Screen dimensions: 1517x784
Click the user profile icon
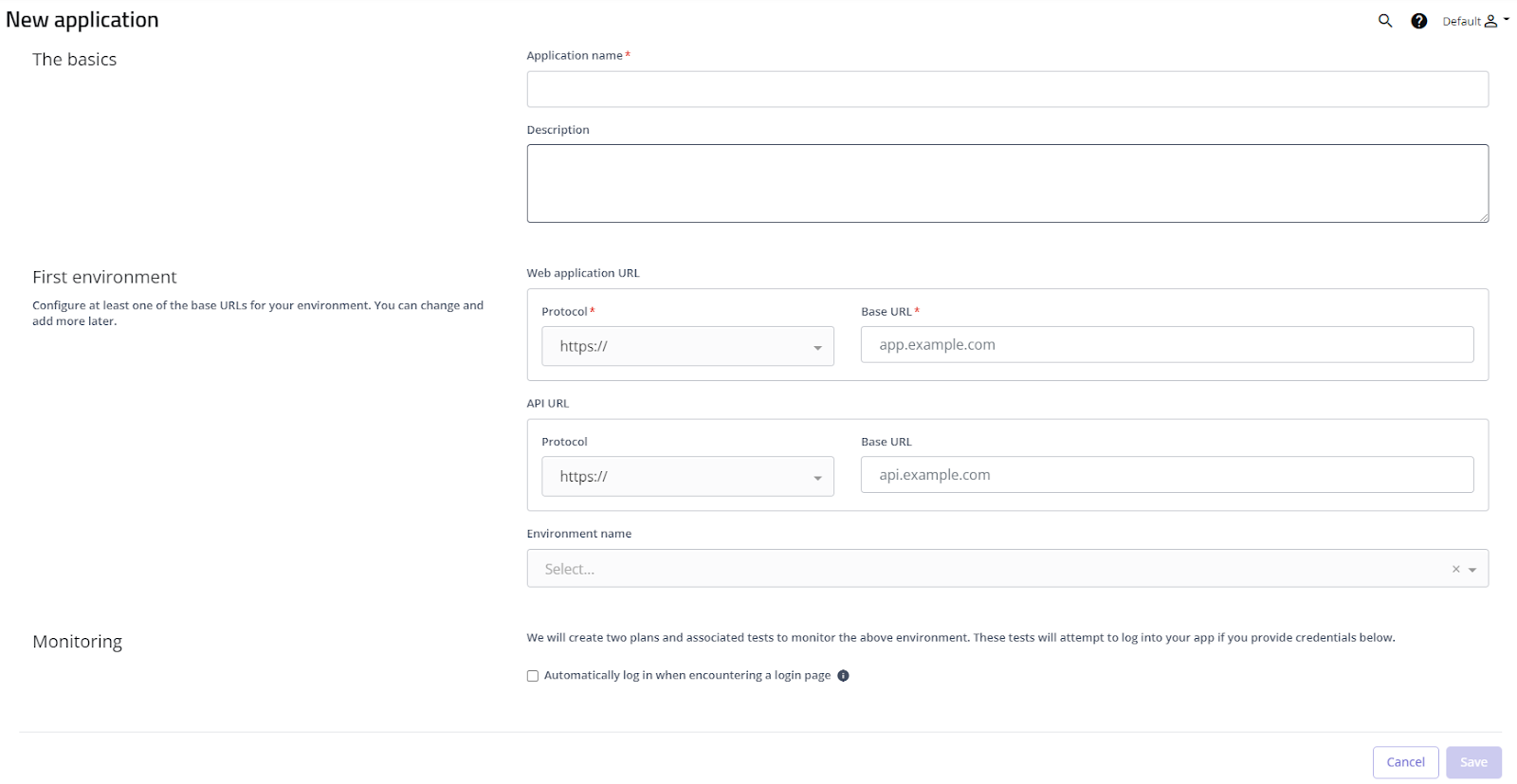(x=1490, y=21)
